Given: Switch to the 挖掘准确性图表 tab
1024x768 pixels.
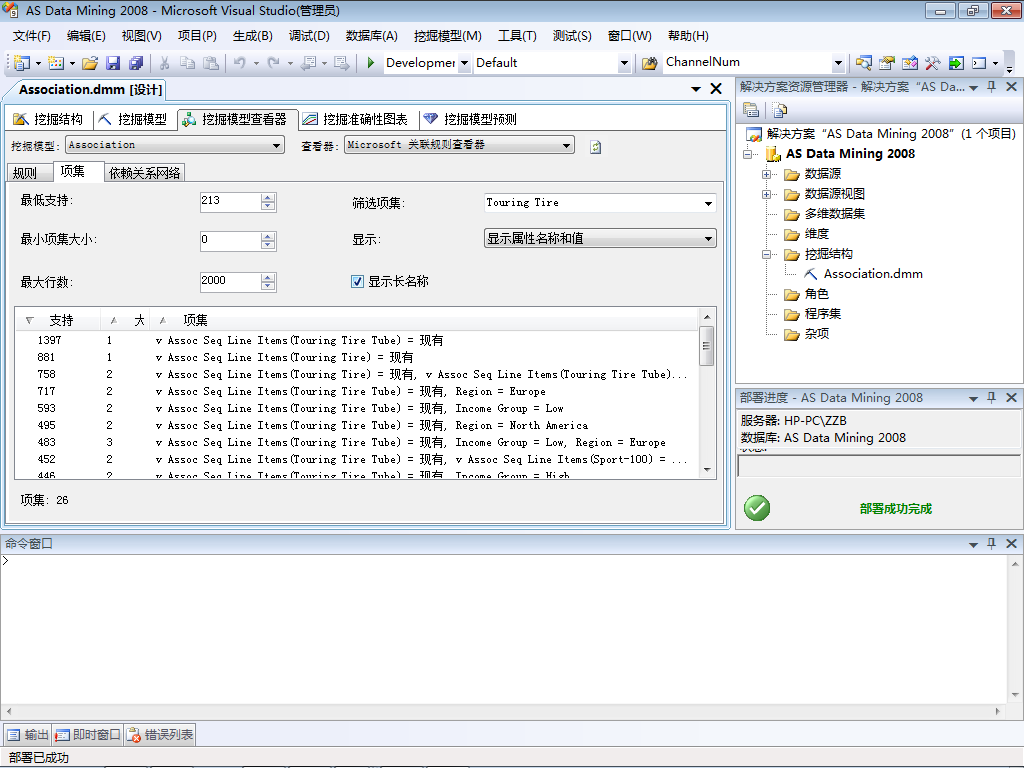Looking at the screenshot, I should click(356, 119).
